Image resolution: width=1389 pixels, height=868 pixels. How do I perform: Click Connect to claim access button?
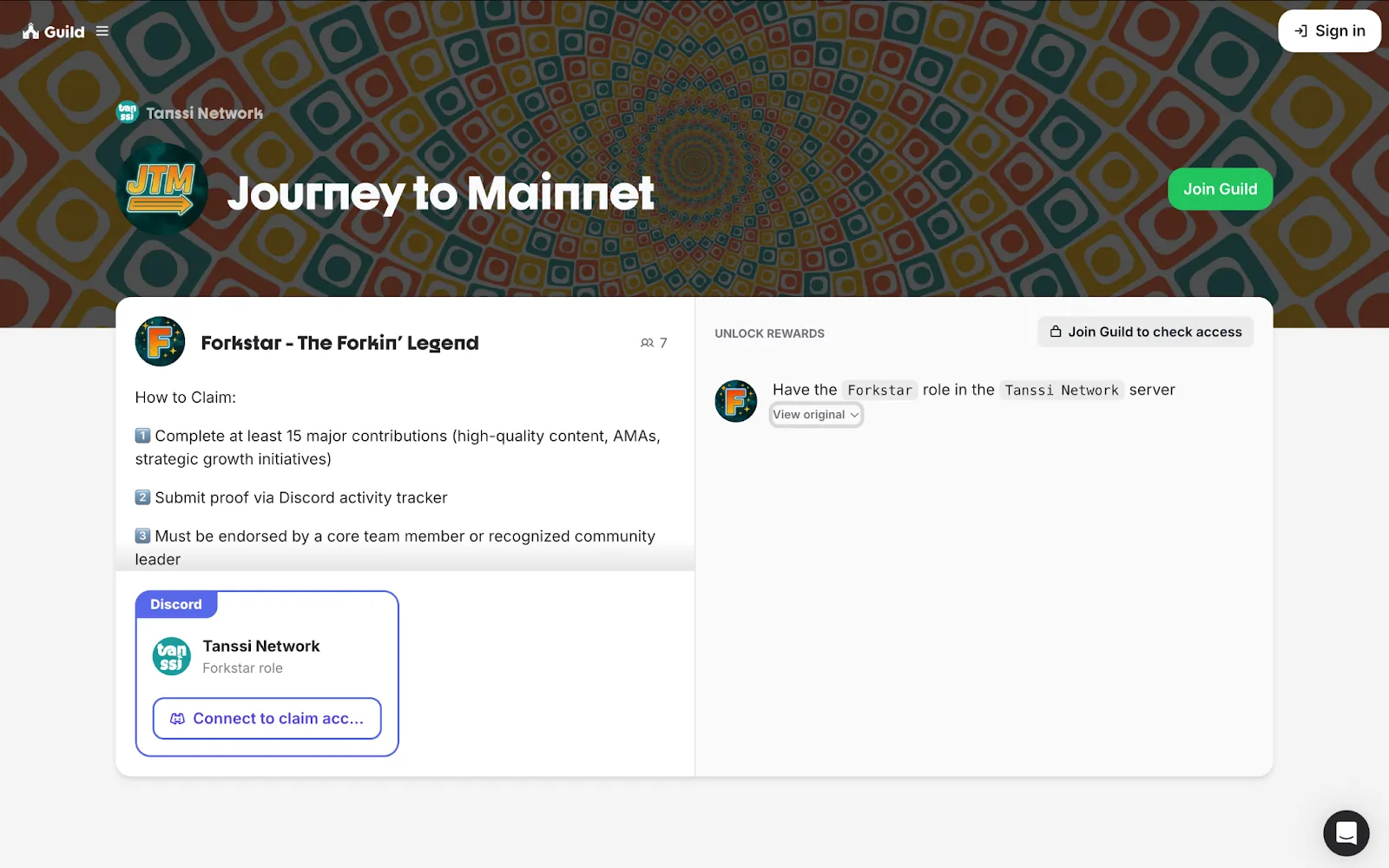click(267, 719)
